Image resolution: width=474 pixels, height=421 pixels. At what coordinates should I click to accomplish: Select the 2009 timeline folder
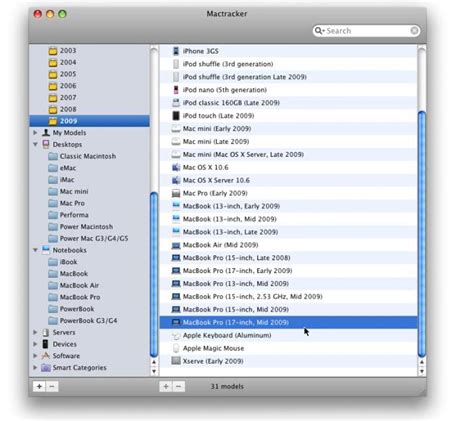(x=89, y=121)
